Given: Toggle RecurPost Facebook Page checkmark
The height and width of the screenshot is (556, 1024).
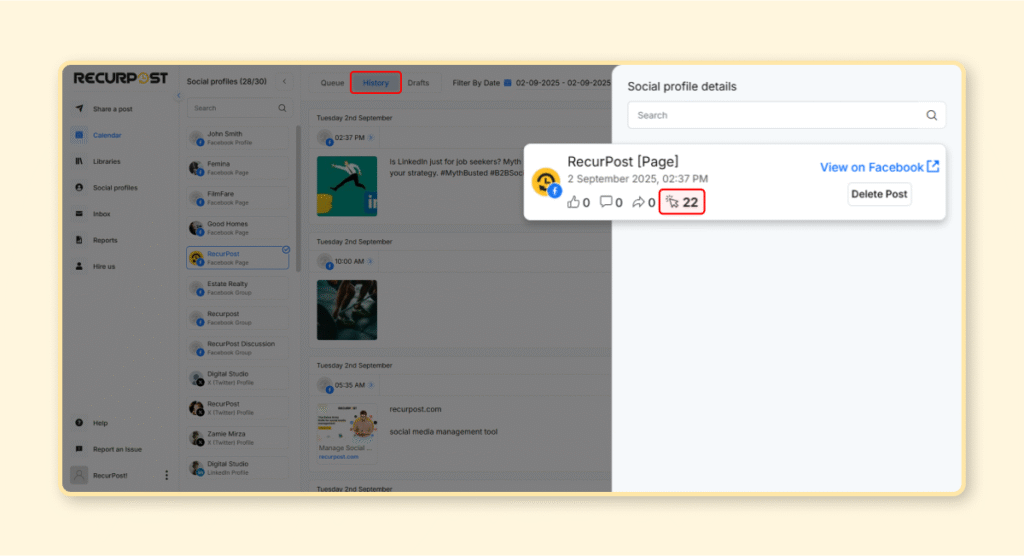Looking at the screenshot, I should [x=286, y=250].
